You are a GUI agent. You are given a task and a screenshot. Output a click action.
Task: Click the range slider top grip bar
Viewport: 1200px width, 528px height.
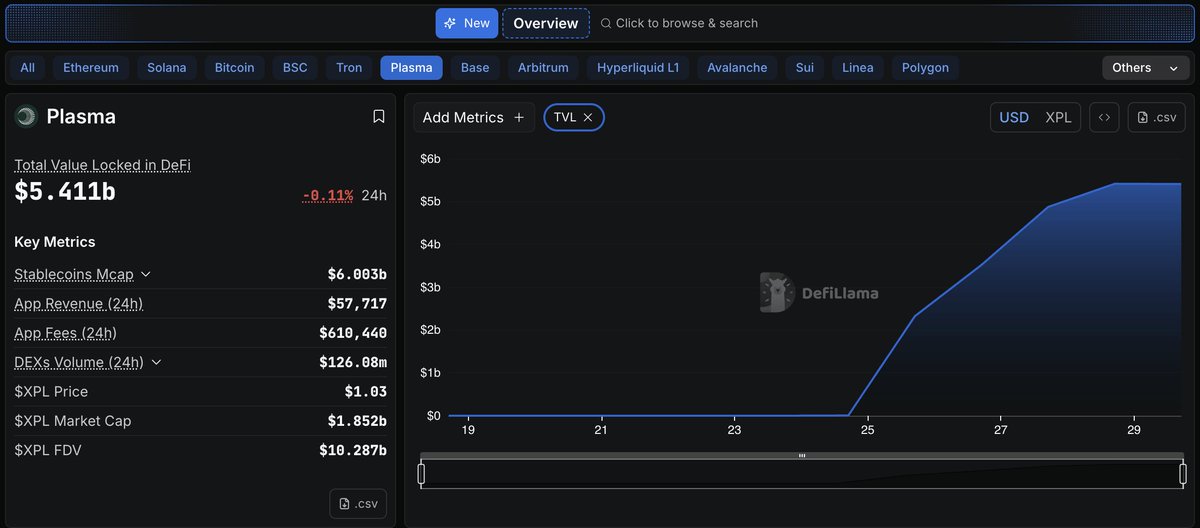[x=802, y=456]
